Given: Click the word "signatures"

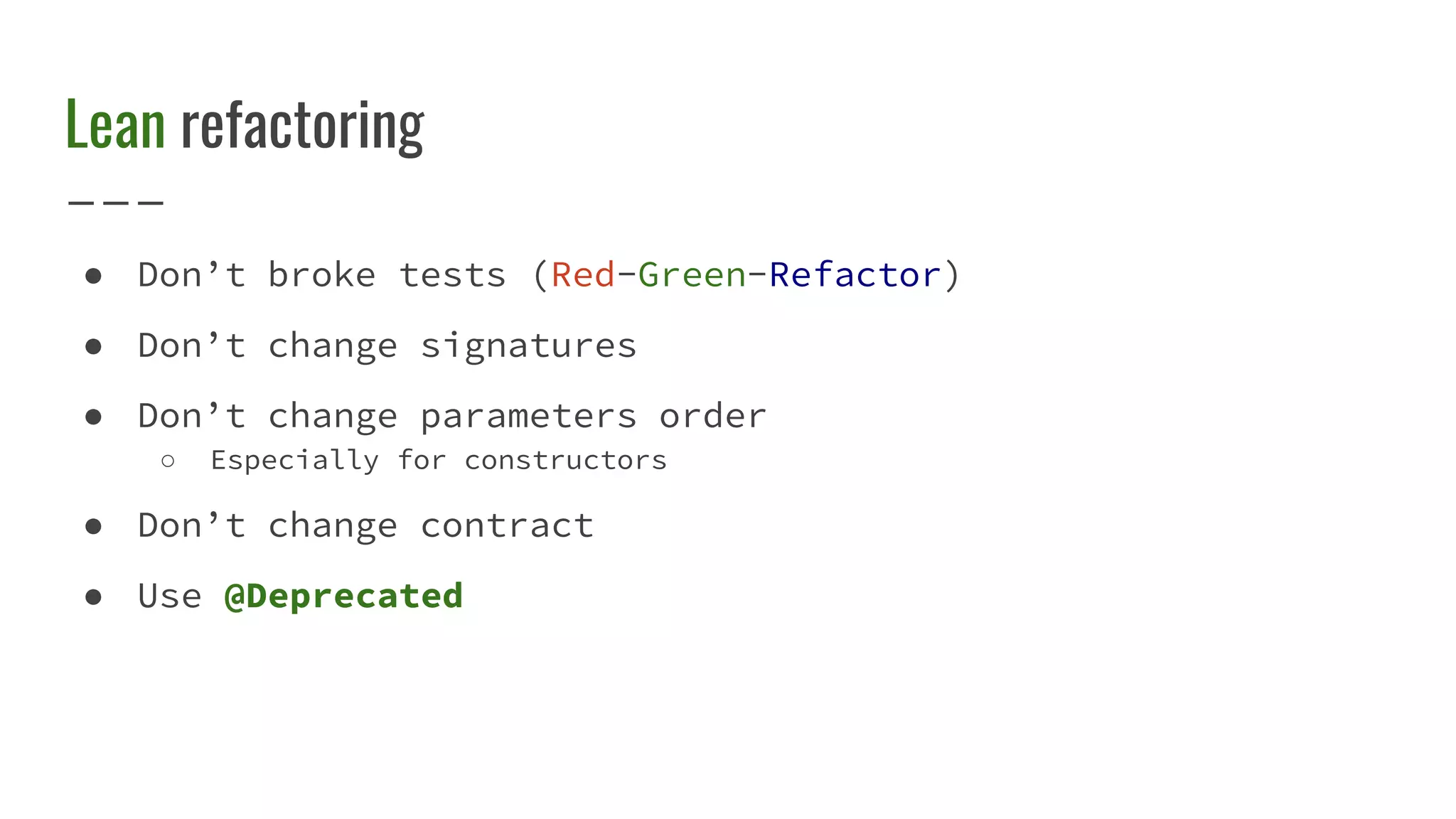Looking at the screenshot, I should pos(528,346).
